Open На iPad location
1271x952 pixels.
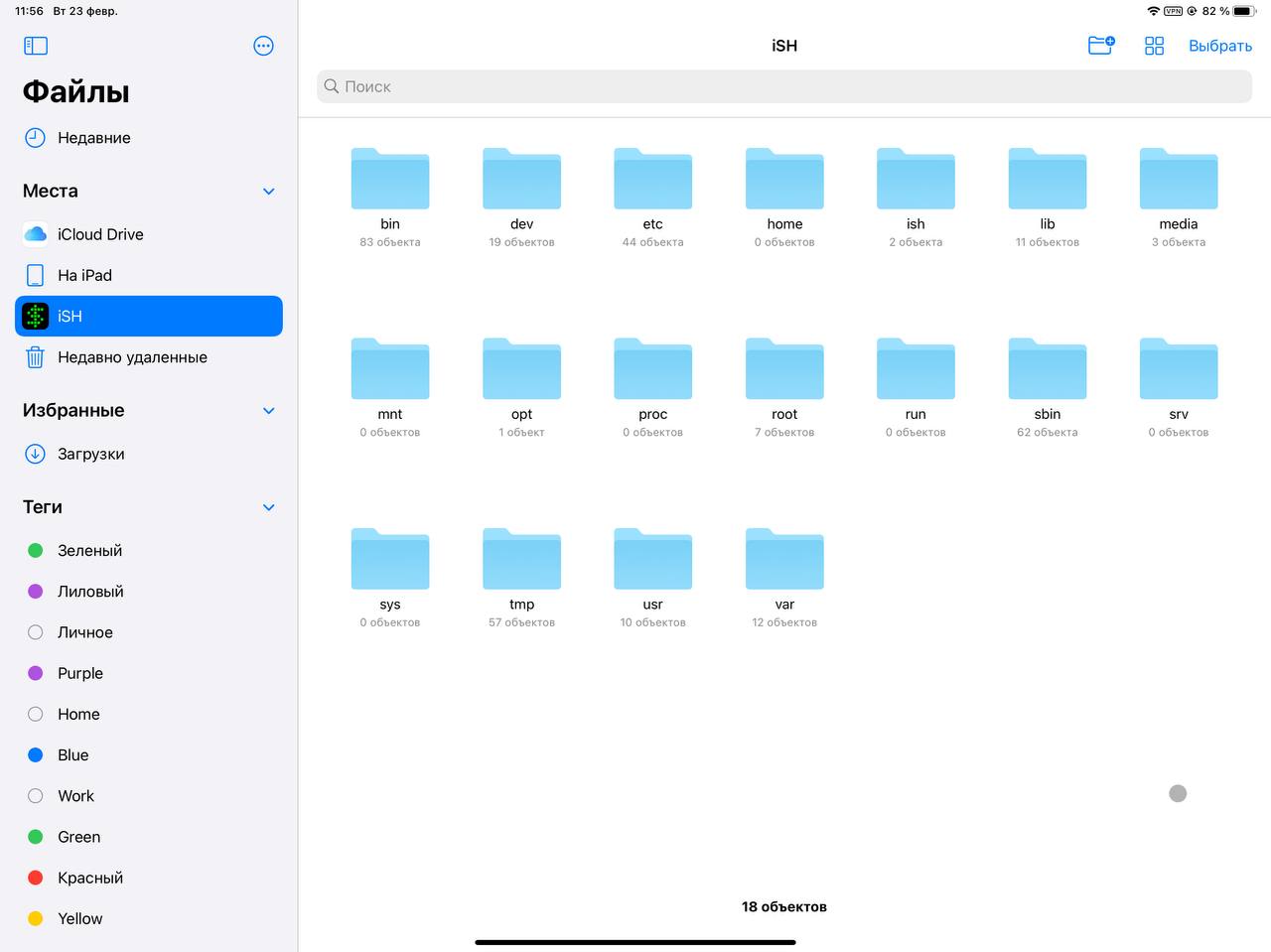point(149,275)
